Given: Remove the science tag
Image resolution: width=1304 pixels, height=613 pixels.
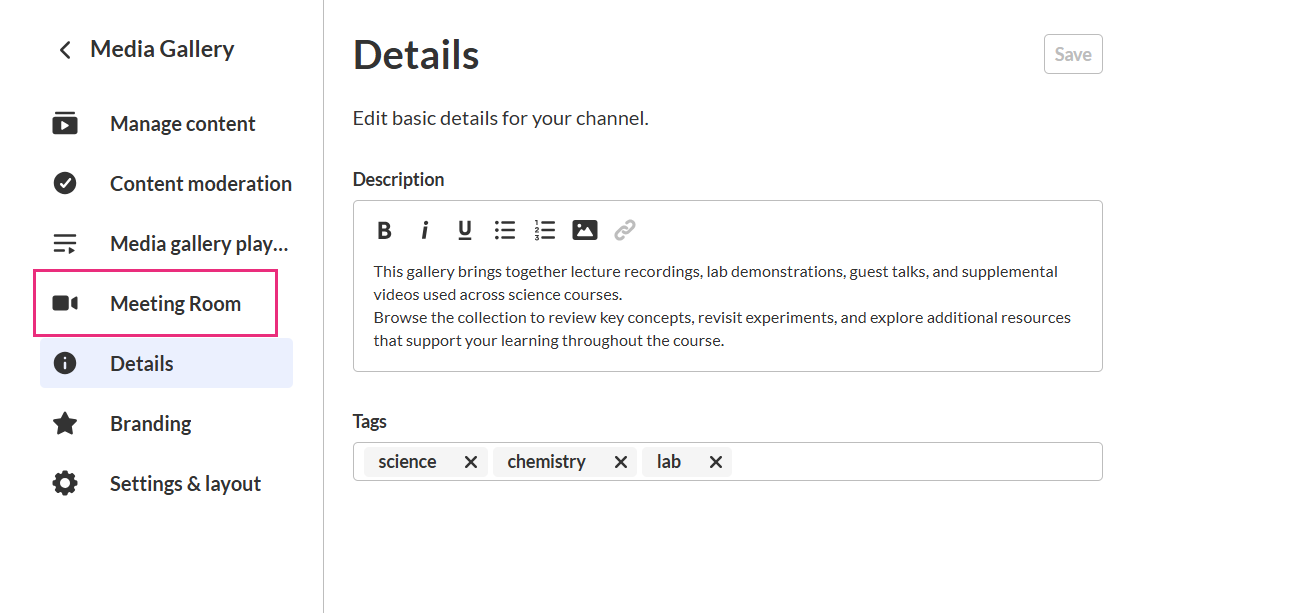Looking at the screenshot, I should (471, 462).
